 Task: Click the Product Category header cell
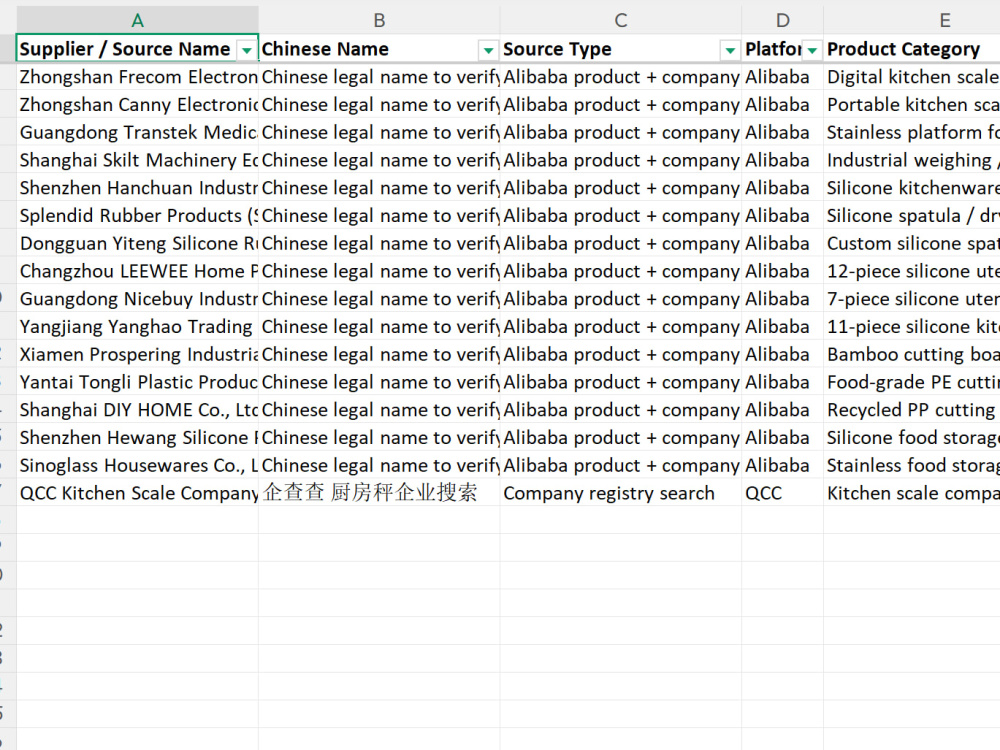912,49
